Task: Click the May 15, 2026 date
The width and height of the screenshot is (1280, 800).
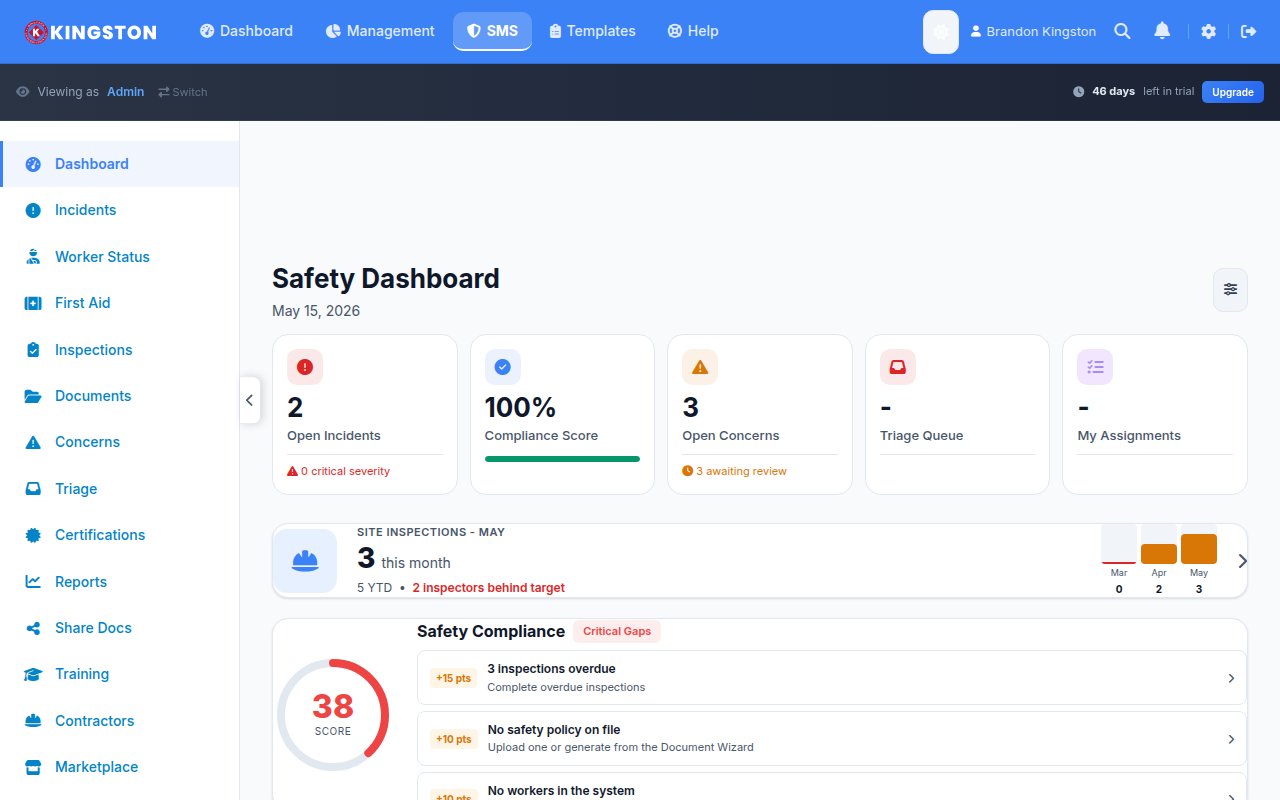Action: (x=316, y=311)
